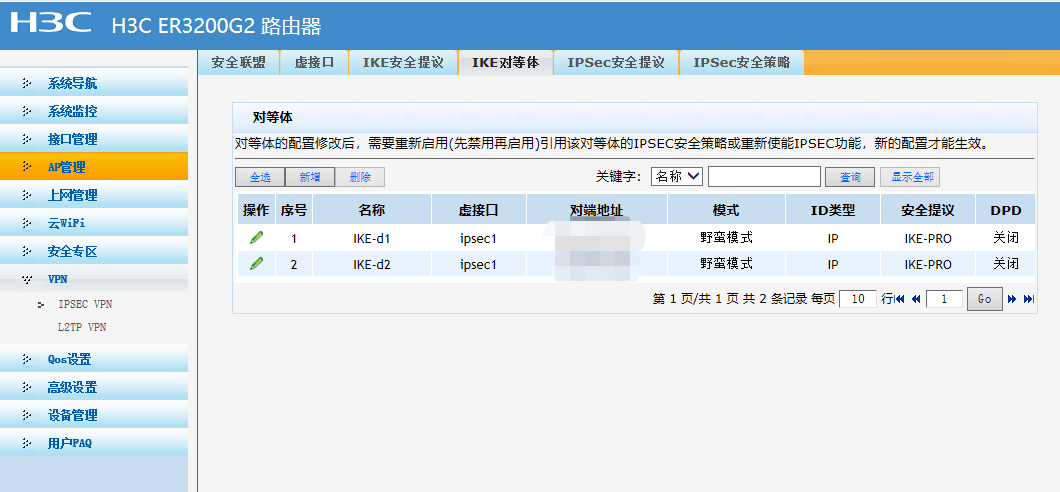The height and width of the screenshot is (492, 1060).
Task: Click the 对端地址 column header
Action: click(x=596, y=210)
